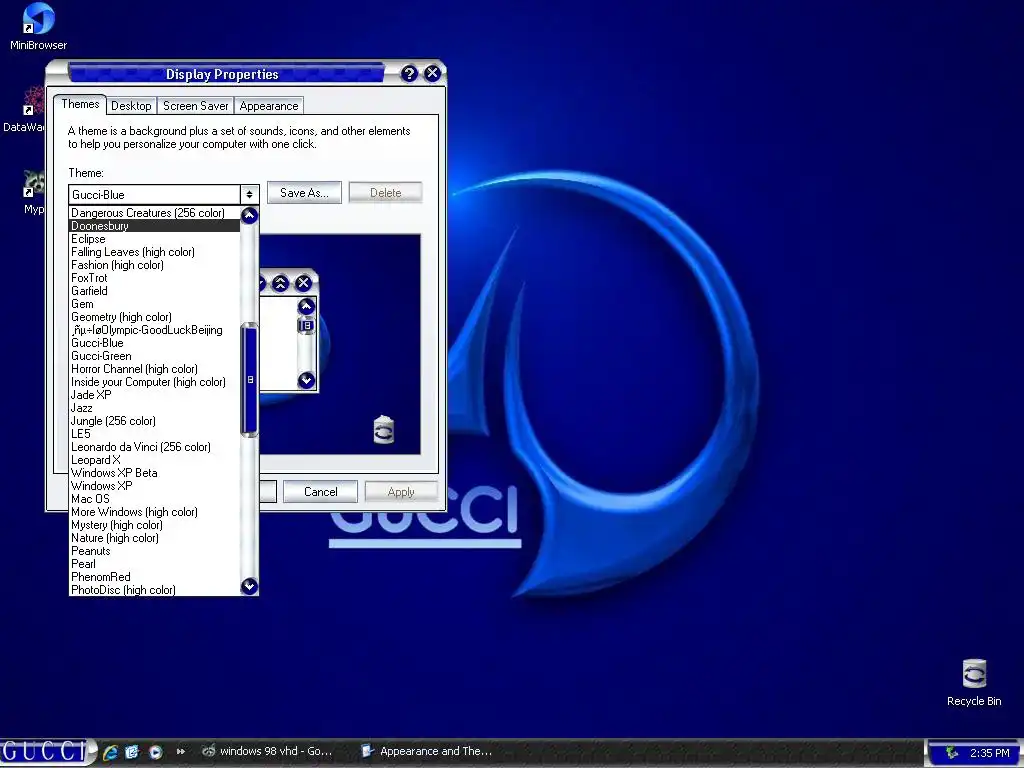Select Inside your Computer (high color) theme
The height and width of the screenshot is (768, 1024).
(155, 382)
